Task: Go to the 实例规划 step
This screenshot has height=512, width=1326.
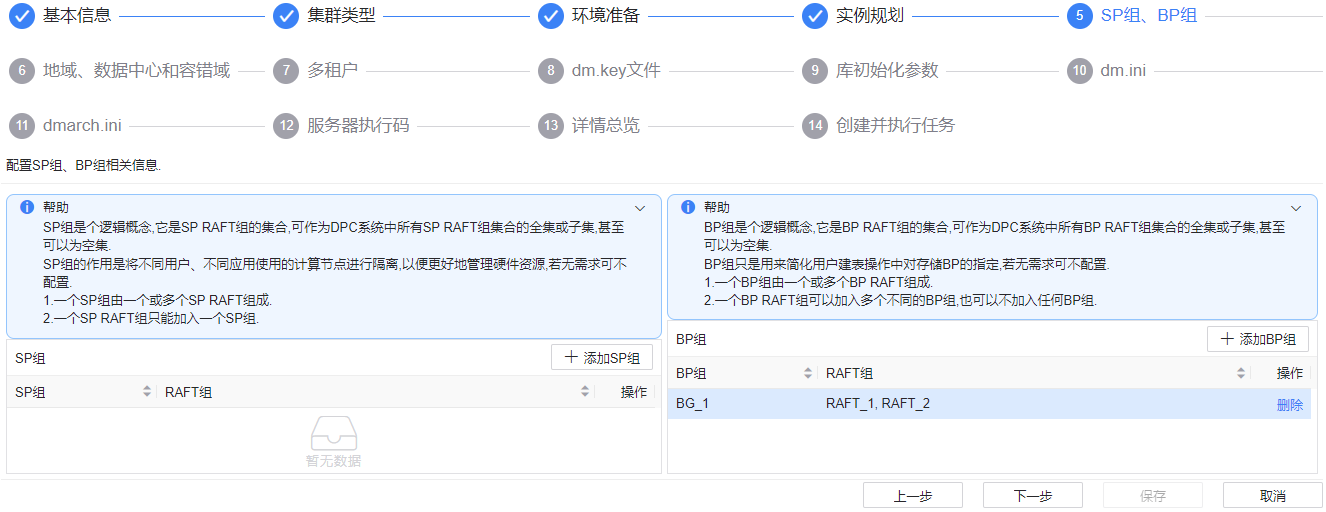Action: 870,16
